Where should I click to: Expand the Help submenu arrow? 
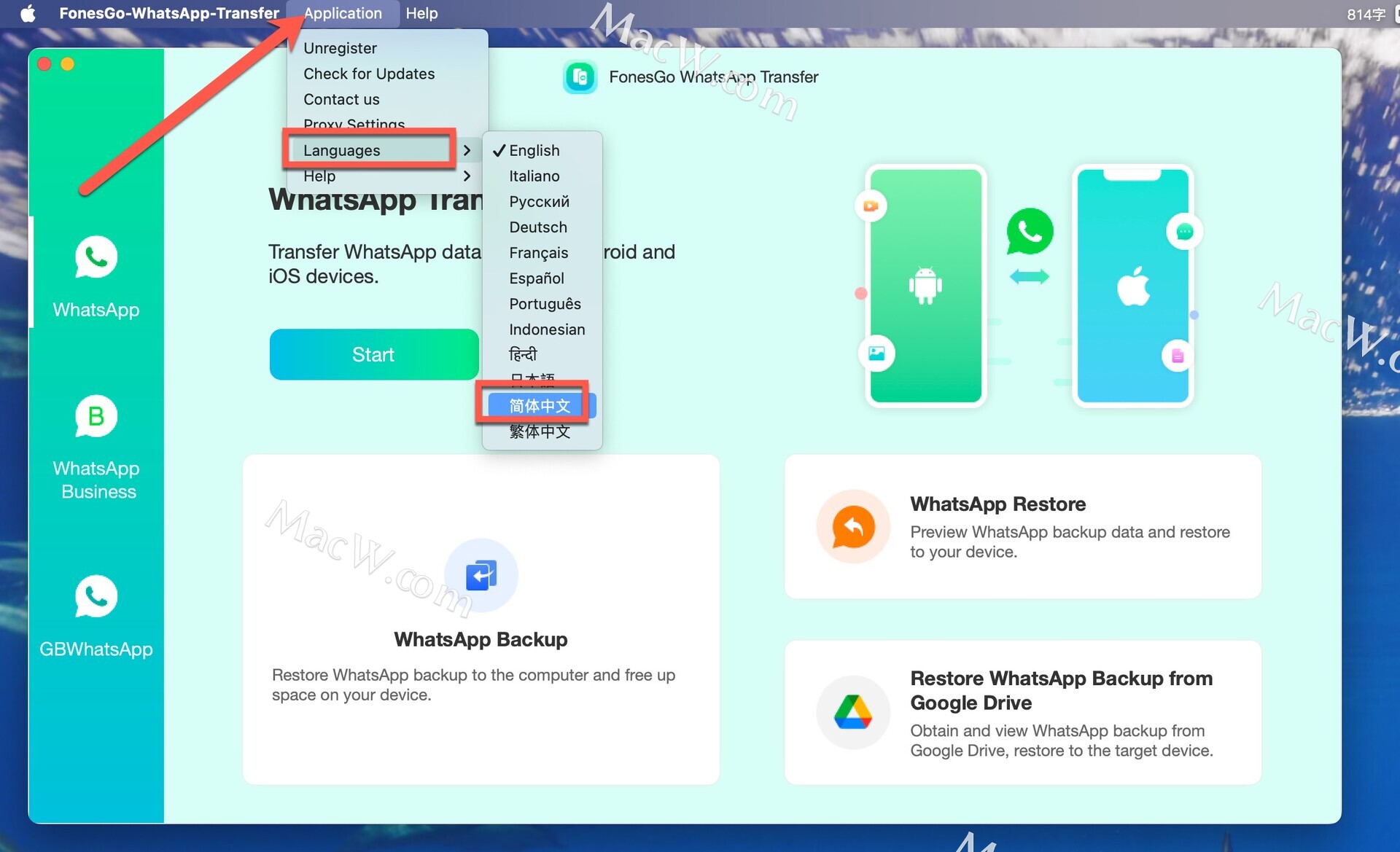[467, 176]
